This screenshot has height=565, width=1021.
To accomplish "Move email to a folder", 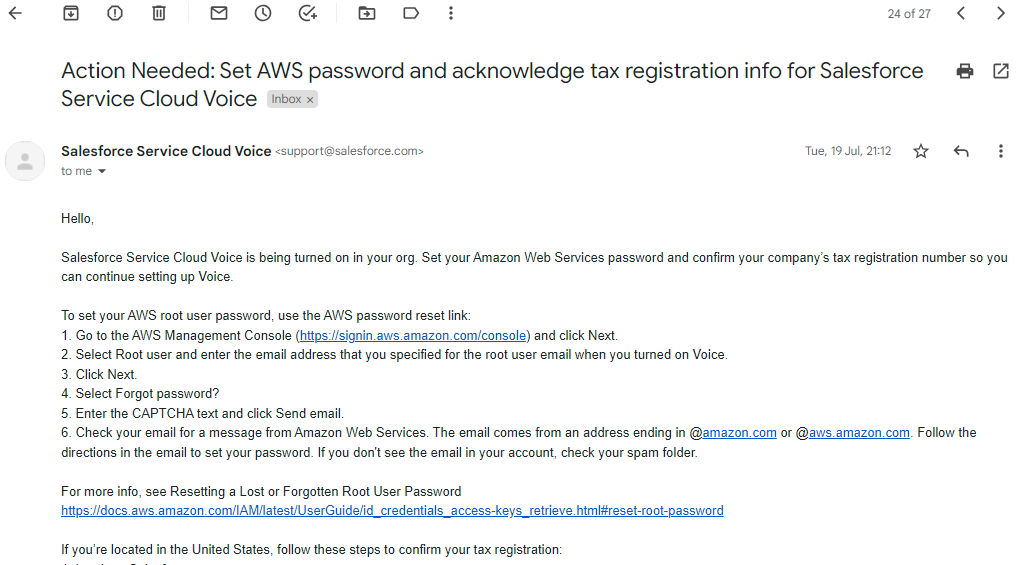I will click(367, 13).
